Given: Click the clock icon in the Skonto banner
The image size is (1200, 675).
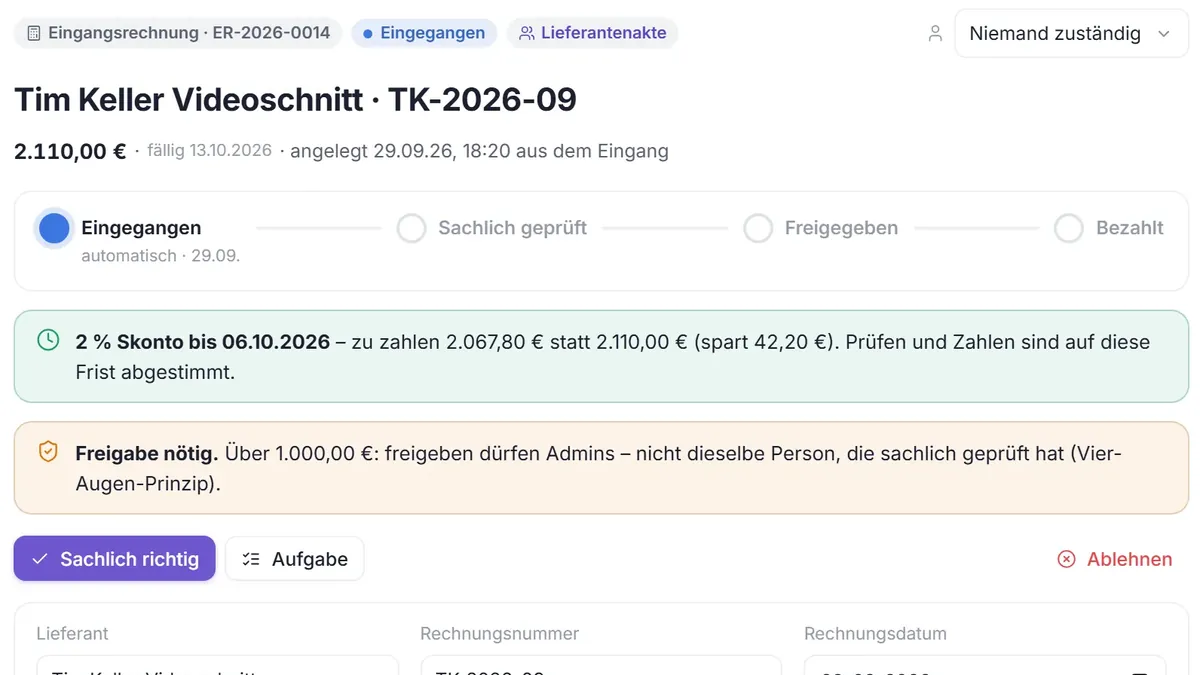Looking at the screenshot, I should (48, 340).
